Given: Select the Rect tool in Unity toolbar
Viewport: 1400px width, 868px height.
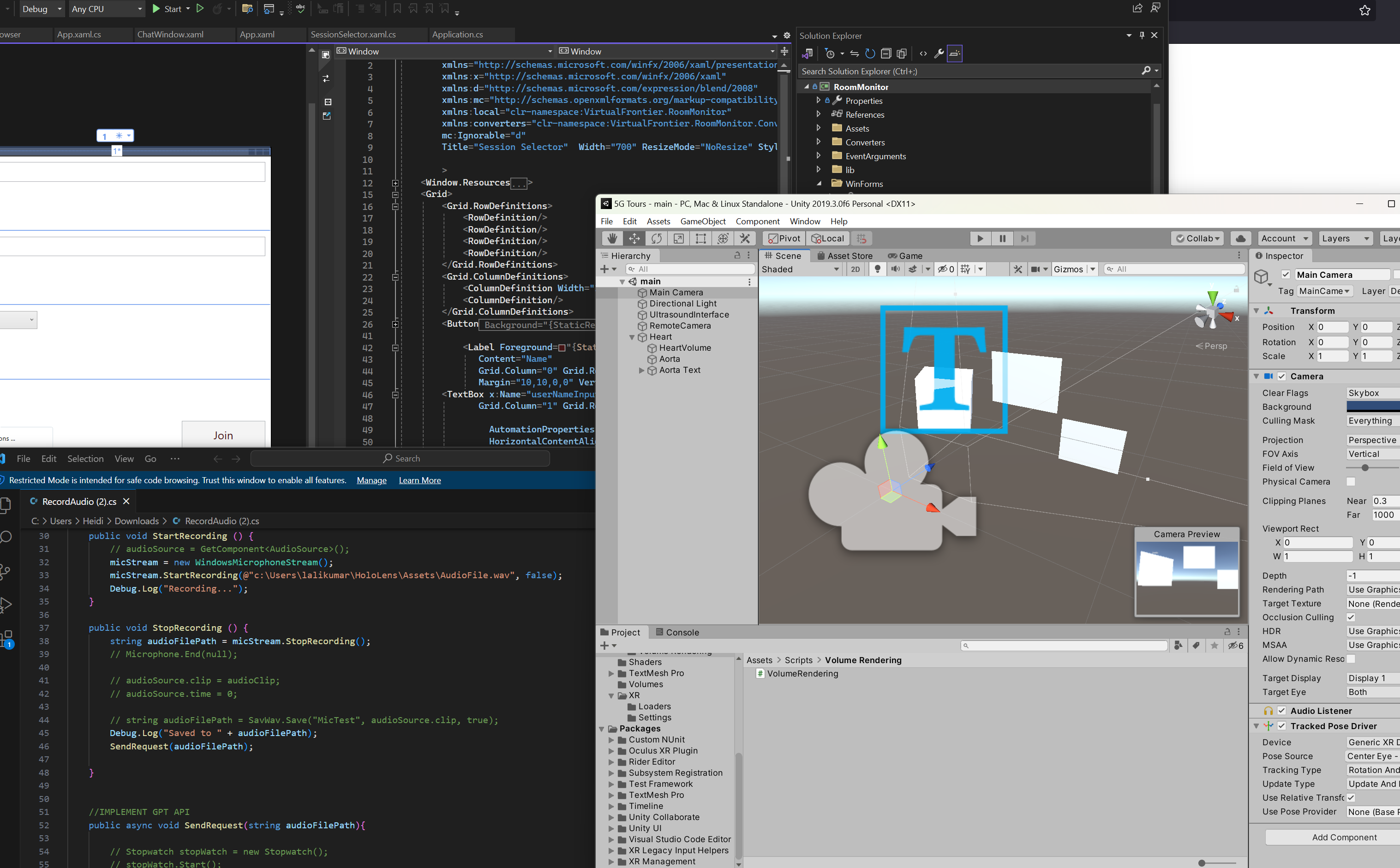Looking at the screenshot, I should [700, 238].
